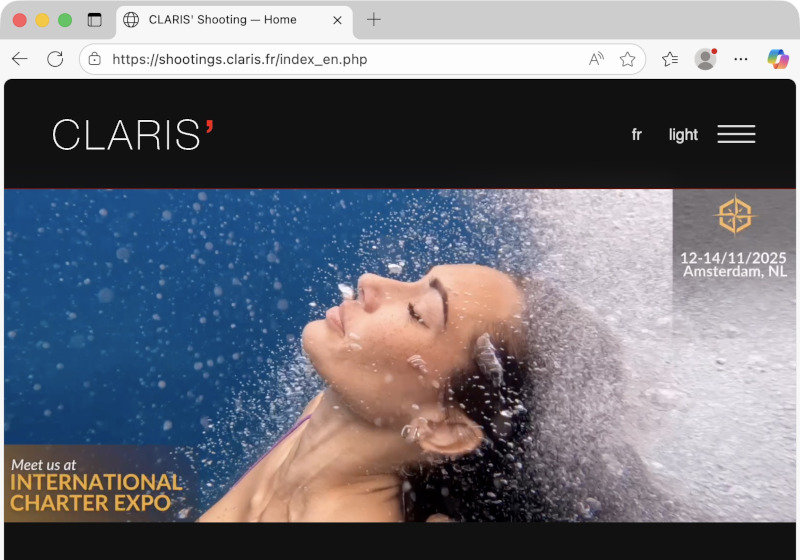Click the CLARIS' logo
Viewport: 800px width, 560px height.
click(133, 135)
